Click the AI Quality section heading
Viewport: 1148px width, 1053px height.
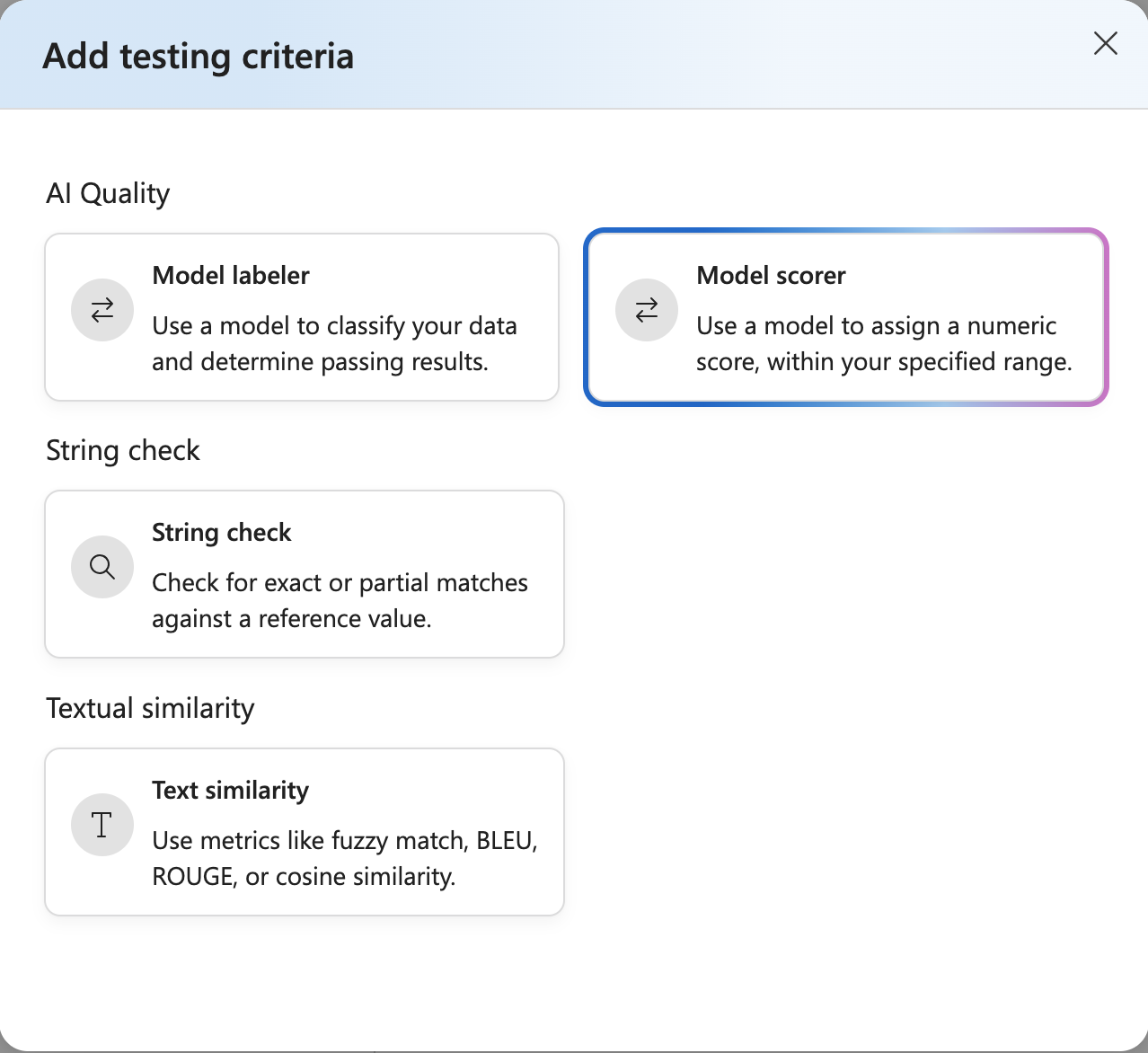108,193
